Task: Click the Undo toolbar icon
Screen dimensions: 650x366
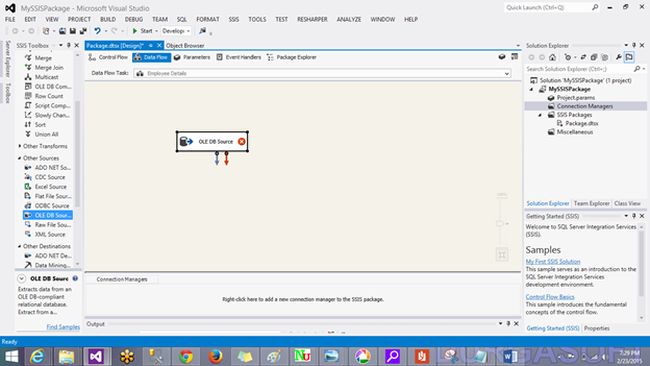Action: tap(97, 31)
